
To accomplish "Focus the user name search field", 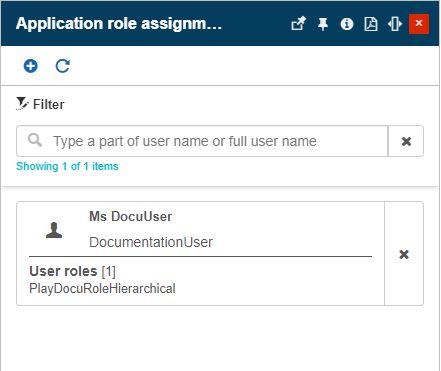I will (x=202, y=141).
